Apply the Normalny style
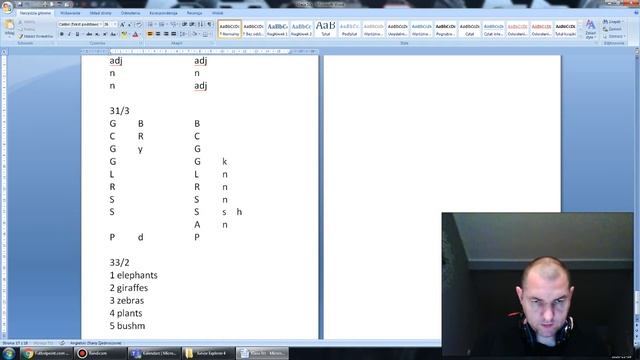 [x=229, y=29]
